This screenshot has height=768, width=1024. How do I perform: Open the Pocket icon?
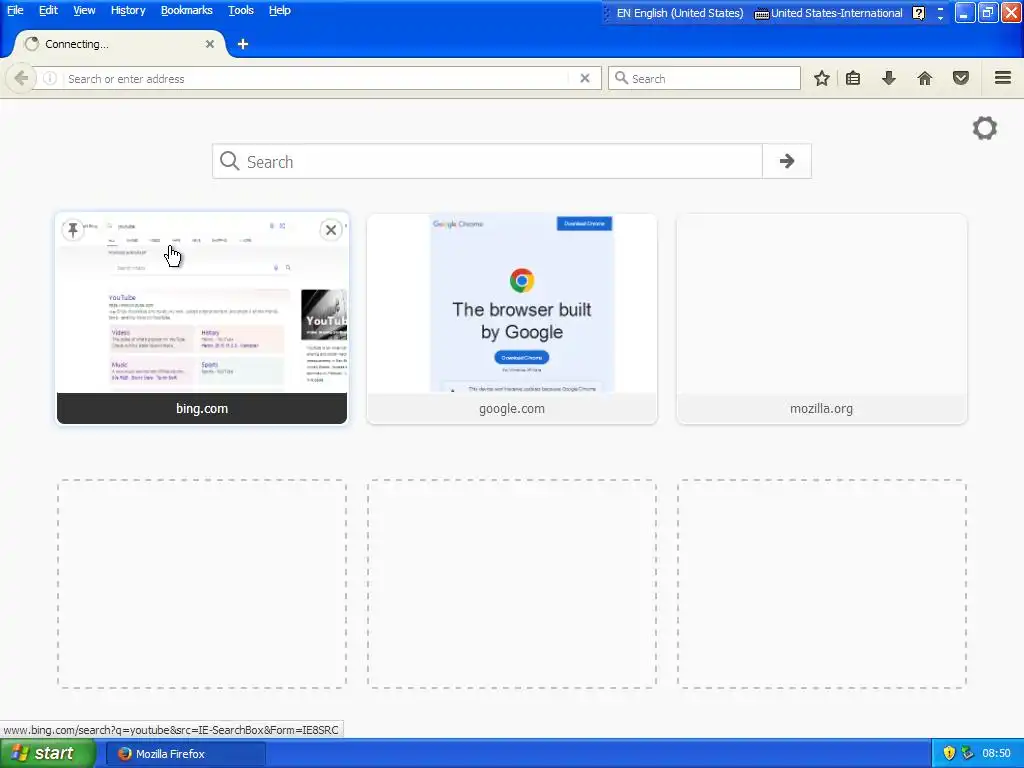[961, 78]
